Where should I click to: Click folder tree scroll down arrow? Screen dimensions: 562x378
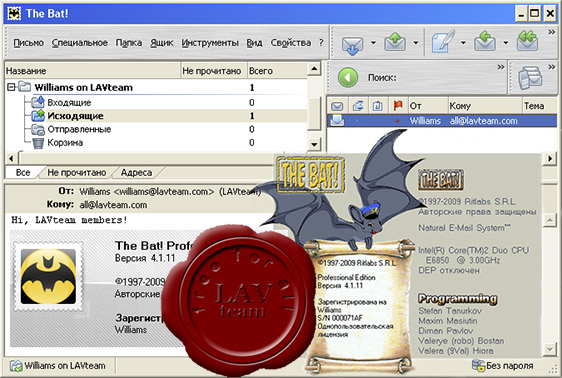[314, 144]
